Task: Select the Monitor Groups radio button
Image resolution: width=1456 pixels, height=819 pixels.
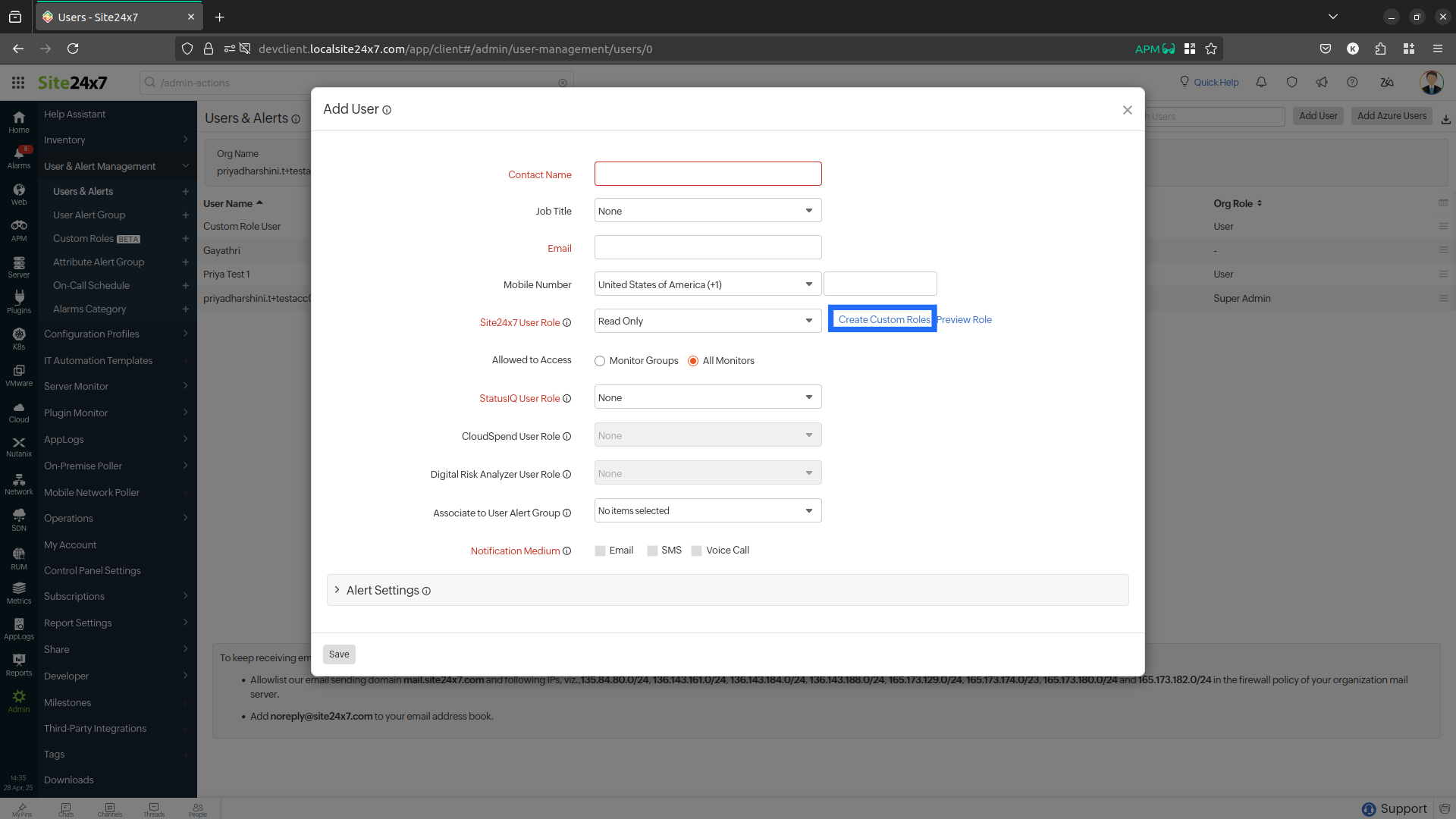Action: [x=600, y=362]
